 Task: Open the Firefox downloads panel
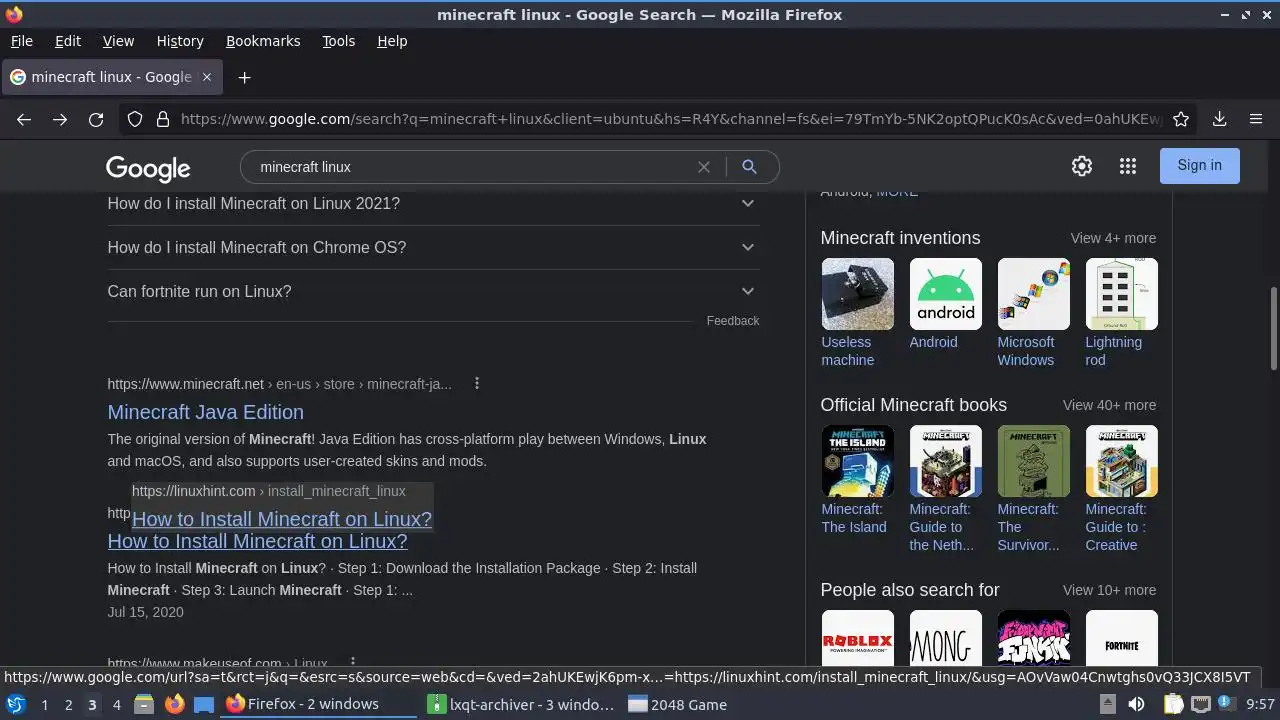pyautogui.click(x=1219, y=119)
